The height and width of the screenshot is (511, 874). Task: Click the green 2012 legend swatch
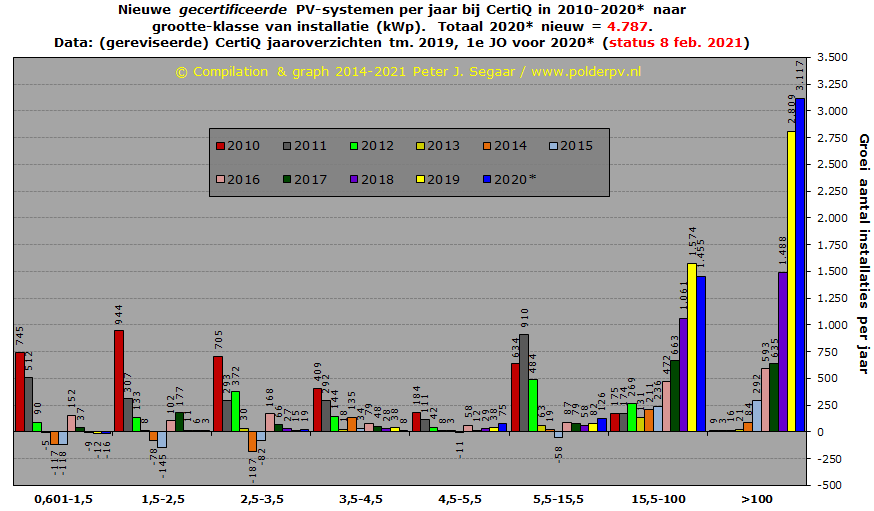tap(354, 146)
